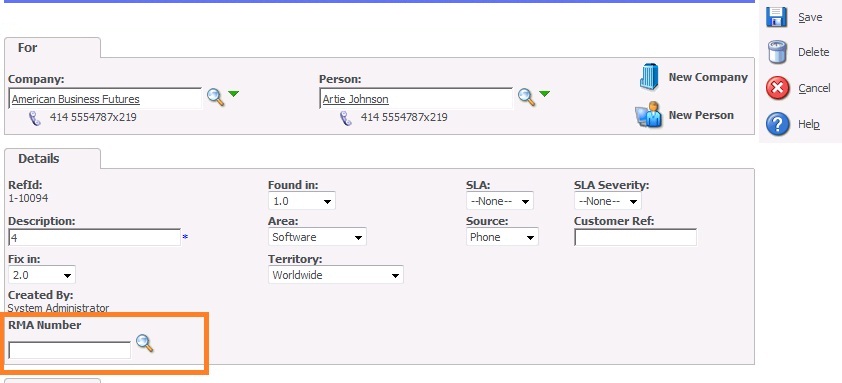Open the SLA dropdown
Screen dimensions: 842x383
499,201
